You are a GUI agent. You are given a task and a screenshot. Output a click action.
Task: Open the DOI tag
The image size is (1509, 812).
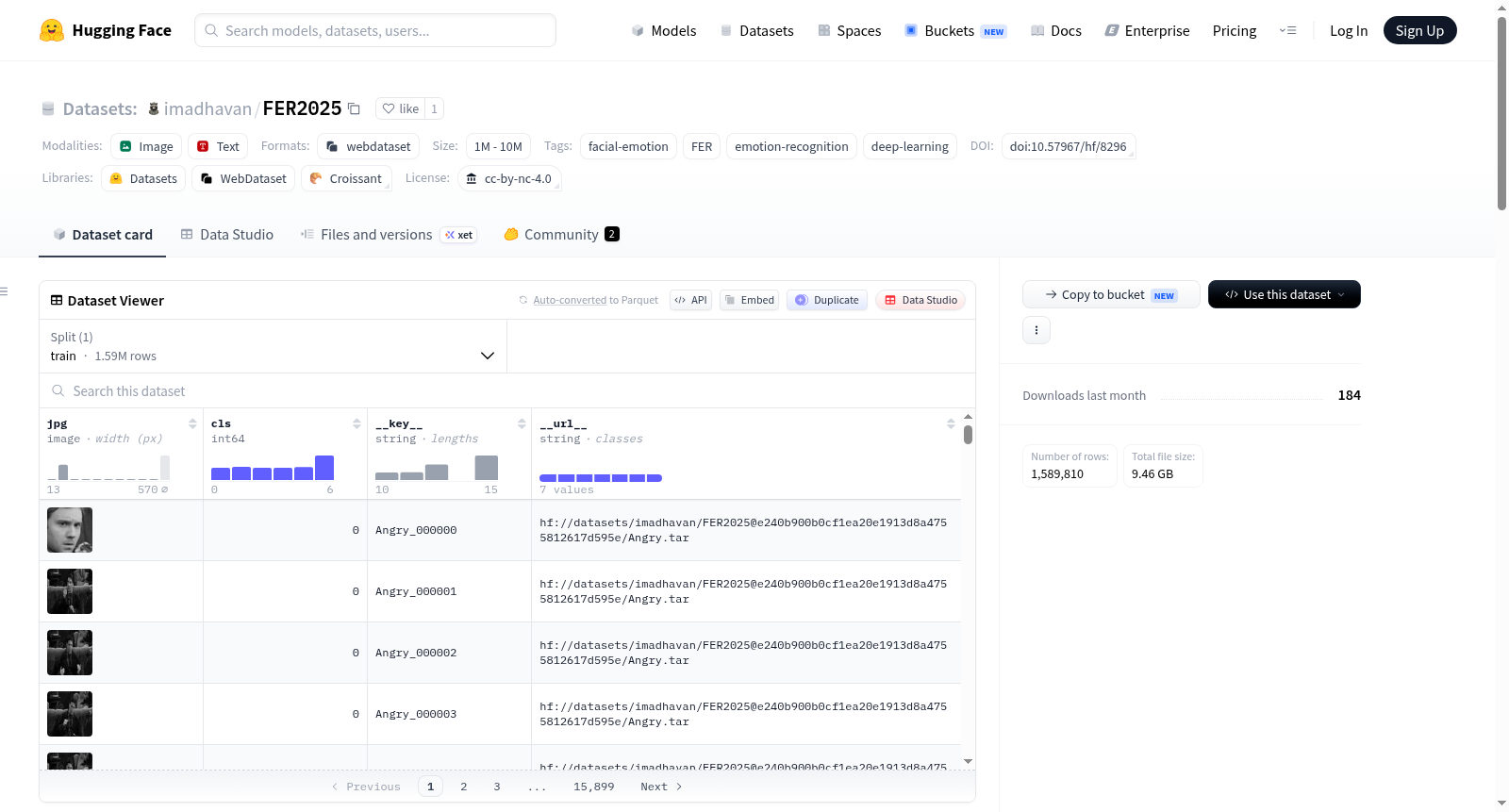click(1069, 146)
